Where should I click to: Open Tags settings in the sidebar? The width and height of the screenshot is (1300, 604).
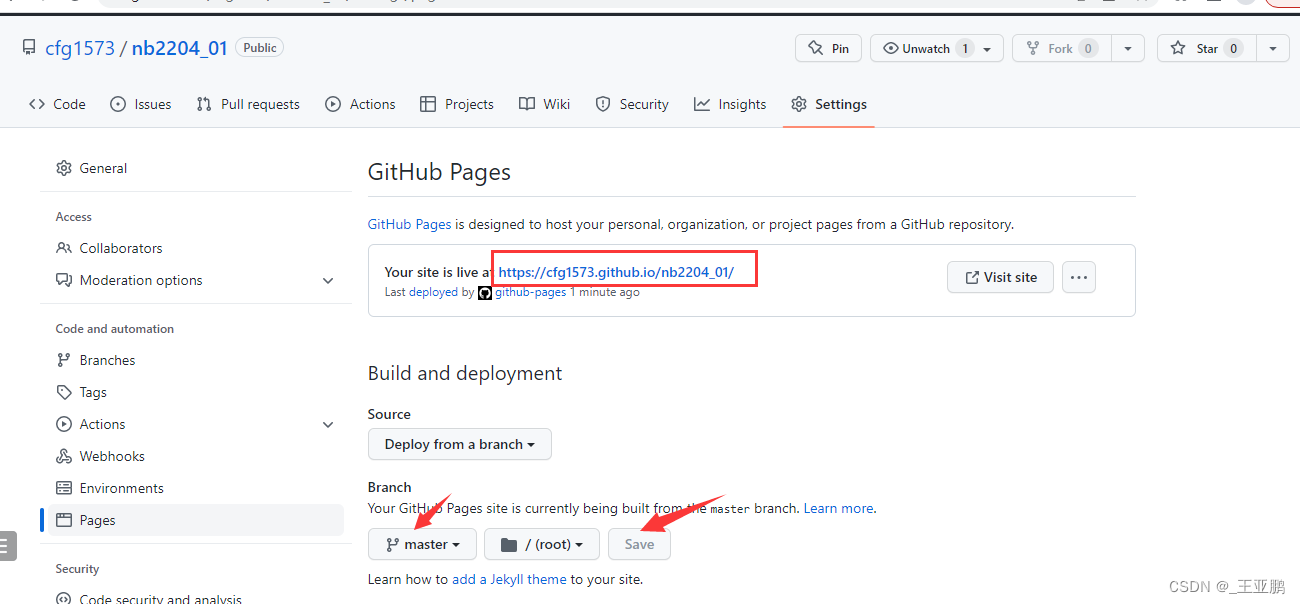coord(196,392)
